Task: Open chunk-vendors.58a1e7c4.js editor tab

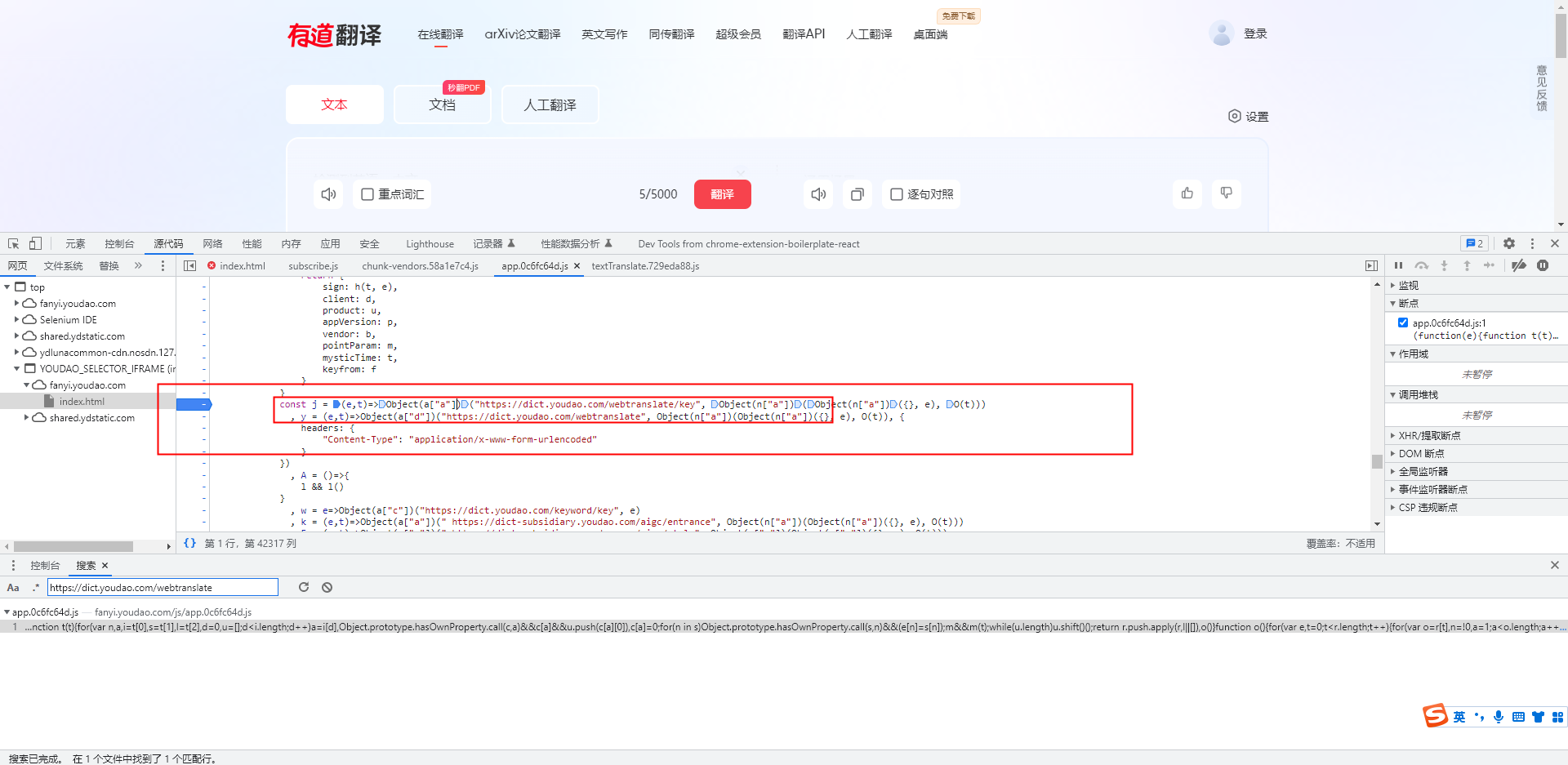Action: tap(420, 266)
